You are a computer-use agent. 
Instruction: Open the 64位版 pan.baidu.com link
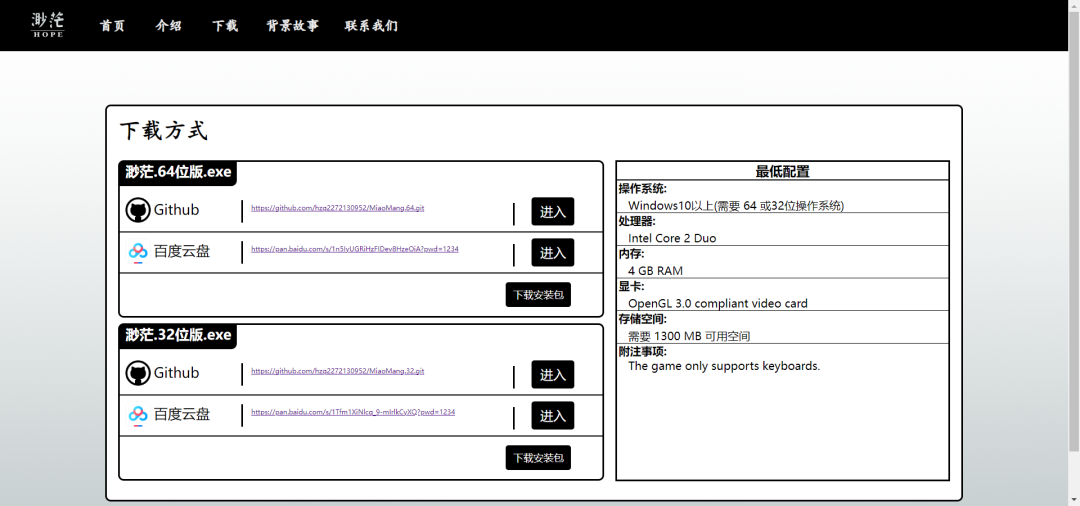coord(354,249)
